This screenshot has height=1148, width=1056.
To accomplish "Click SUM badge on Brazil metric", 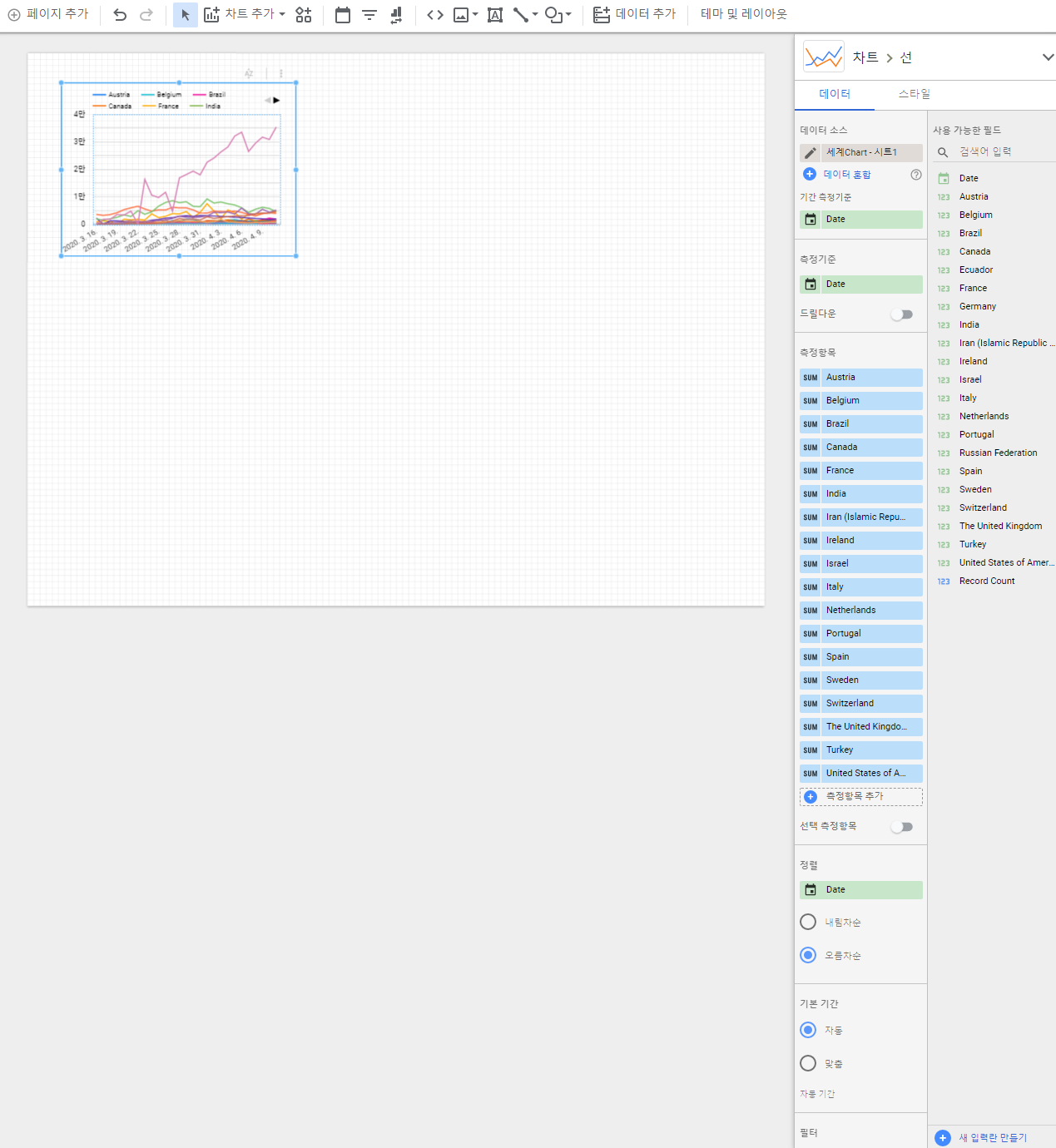I will tap(811, 424).
